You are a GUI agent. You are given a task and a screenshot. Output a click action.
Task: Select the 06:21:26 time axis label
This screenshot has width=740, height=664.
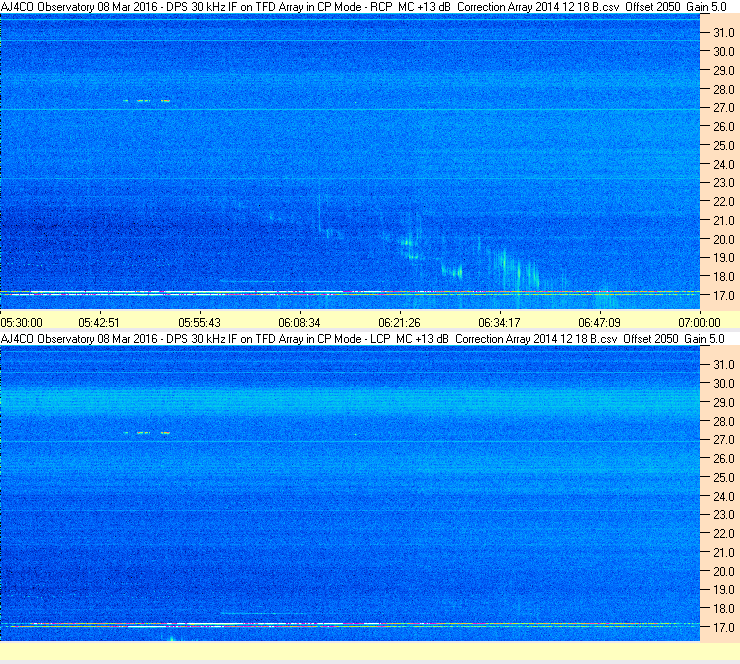coord(399,323)
